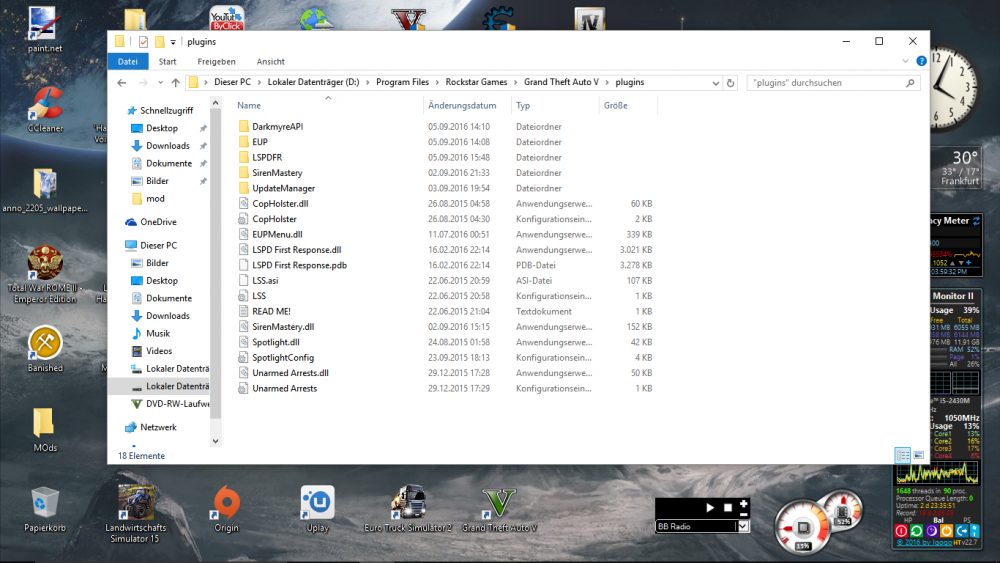This screenshot has height=563, width=1000.
Task: Expand breadcrumb arrow after Rockstar Games
Action: [515, 82]
